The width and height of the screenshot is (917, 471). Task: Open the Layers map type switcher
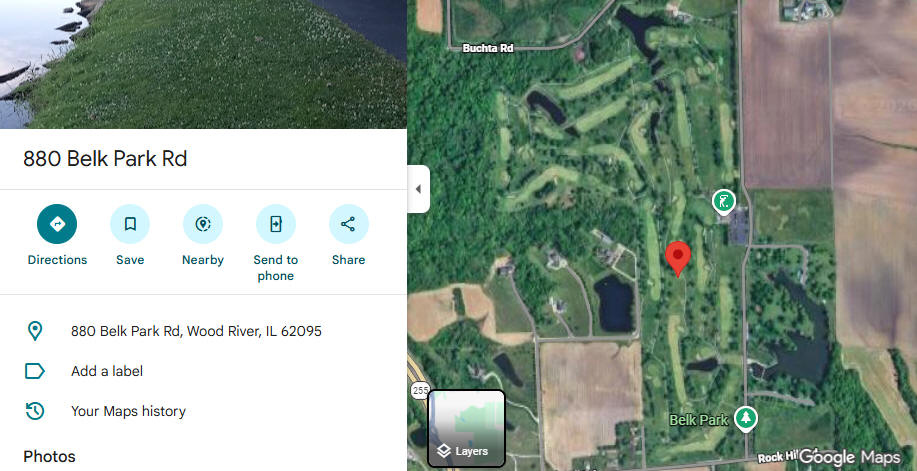point(467,428)
